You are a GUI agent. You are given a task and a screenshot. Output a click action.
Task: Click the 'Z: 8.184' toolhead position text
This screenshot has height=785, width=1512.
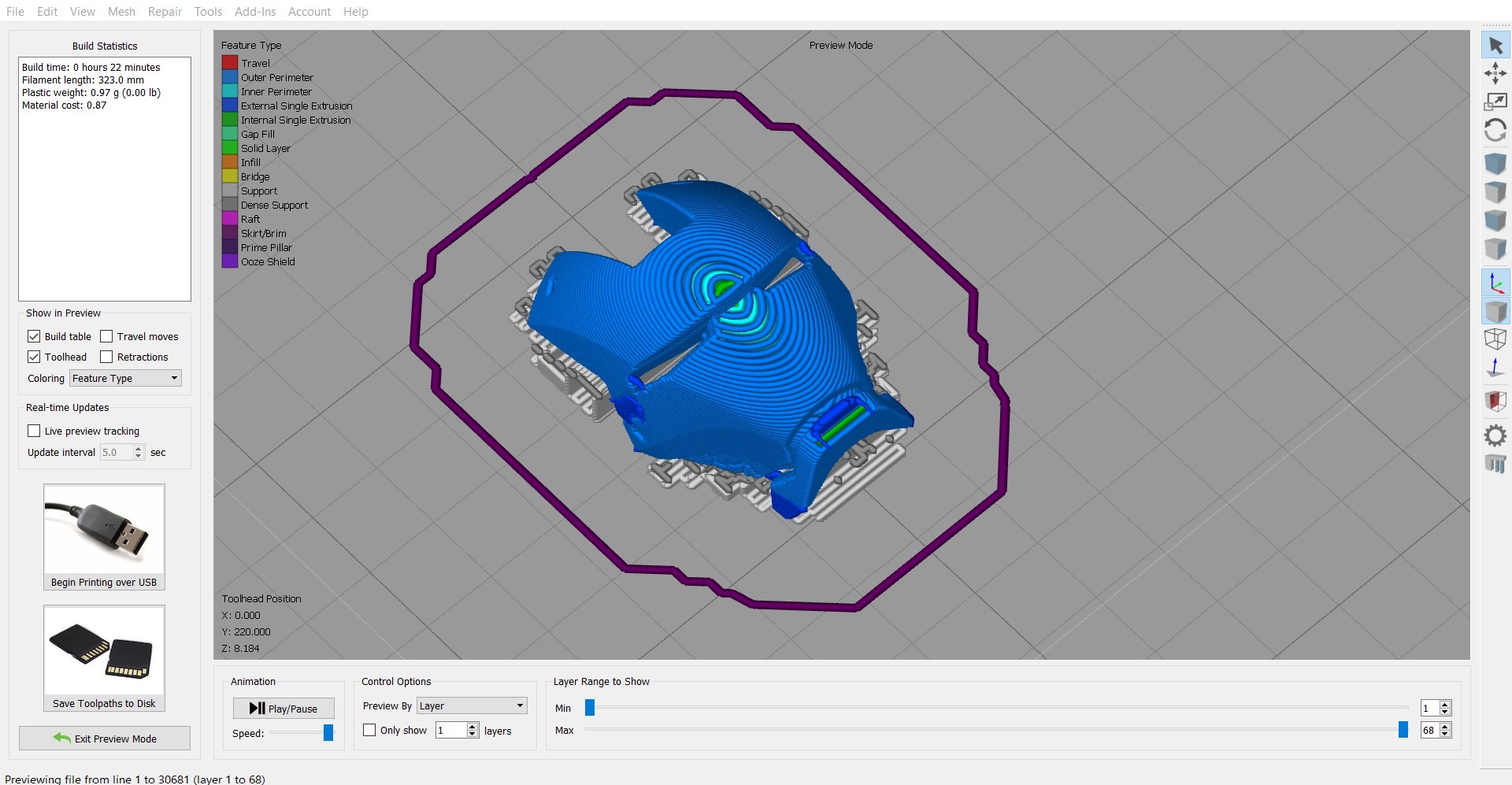tap(241, 648)
